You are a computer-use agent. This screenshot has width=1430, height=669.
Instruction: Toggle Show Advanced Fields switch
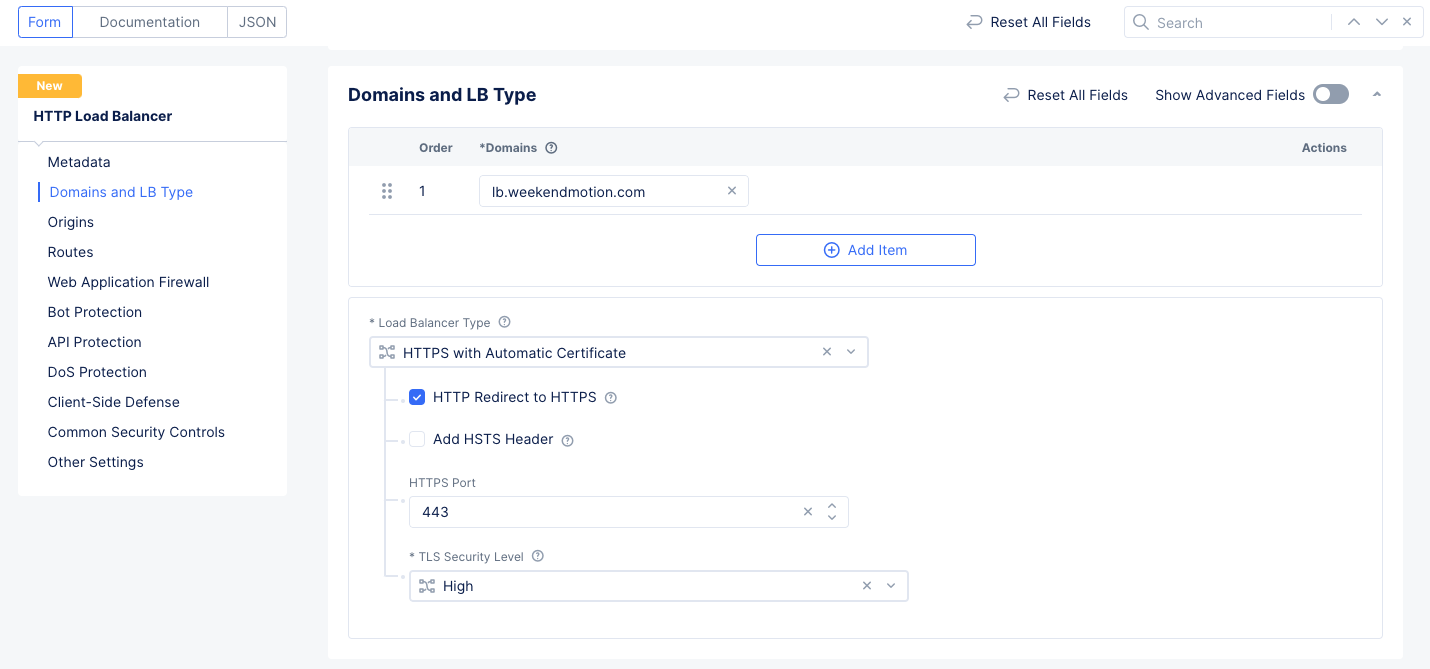click(1330, 95)
